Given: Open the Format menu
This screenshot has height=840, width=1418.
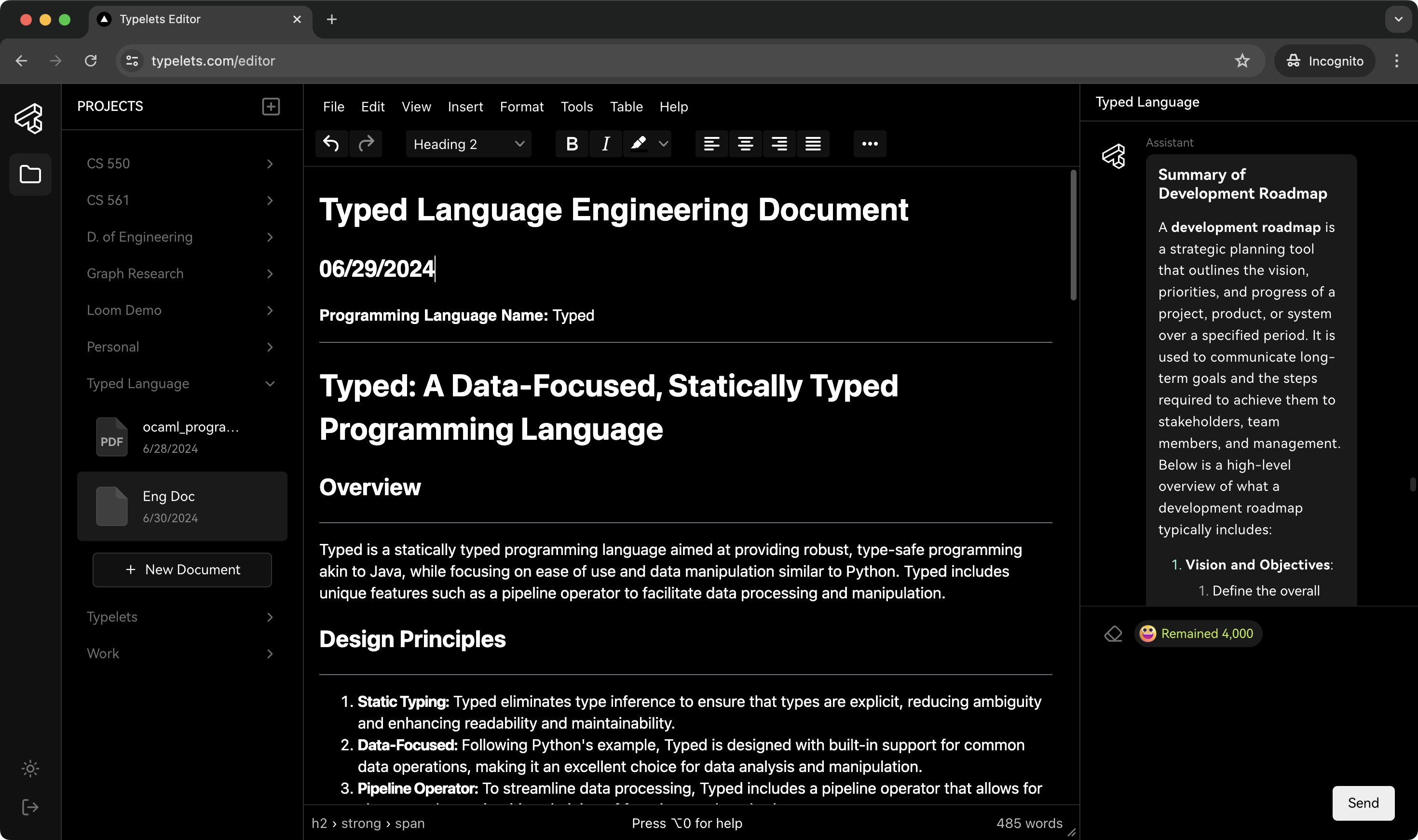Looking at the screenshot, I should point(521,107).
